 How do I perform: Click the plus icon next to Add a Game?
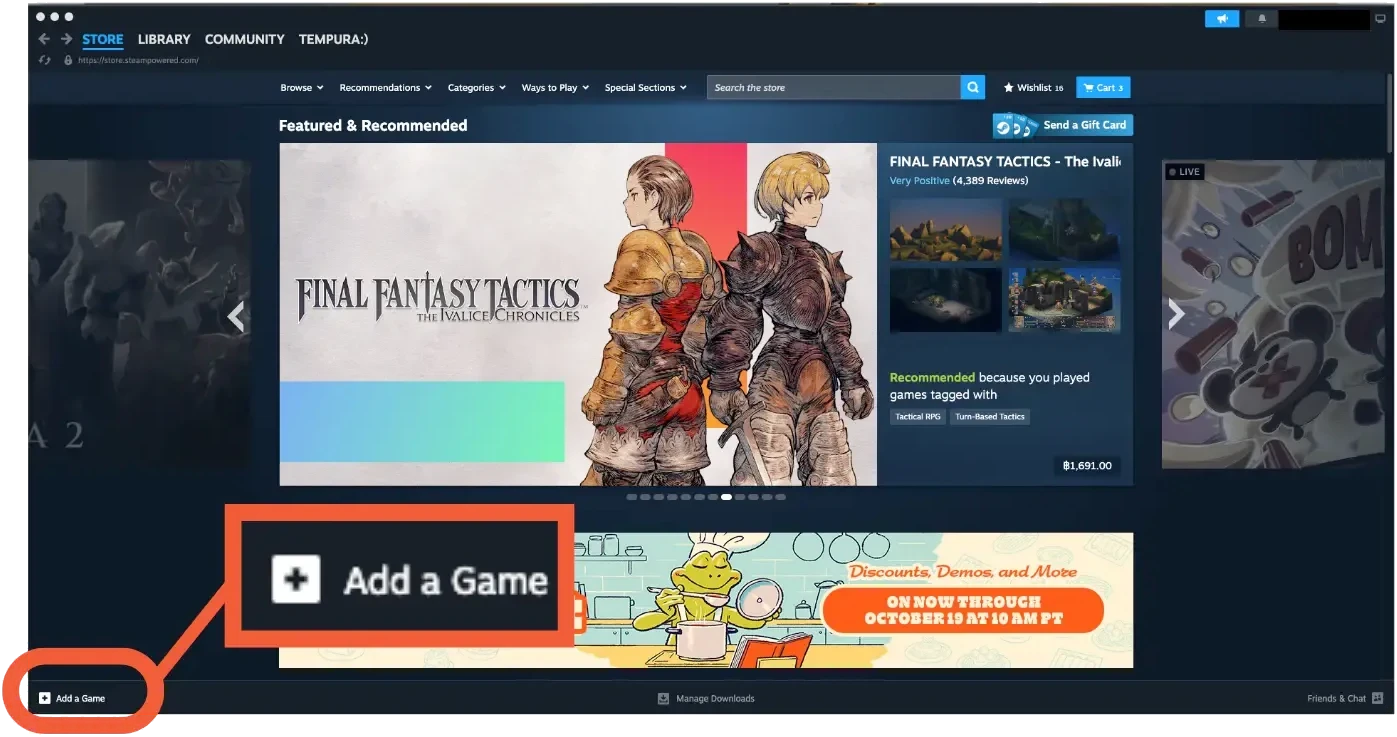point(44,698)
